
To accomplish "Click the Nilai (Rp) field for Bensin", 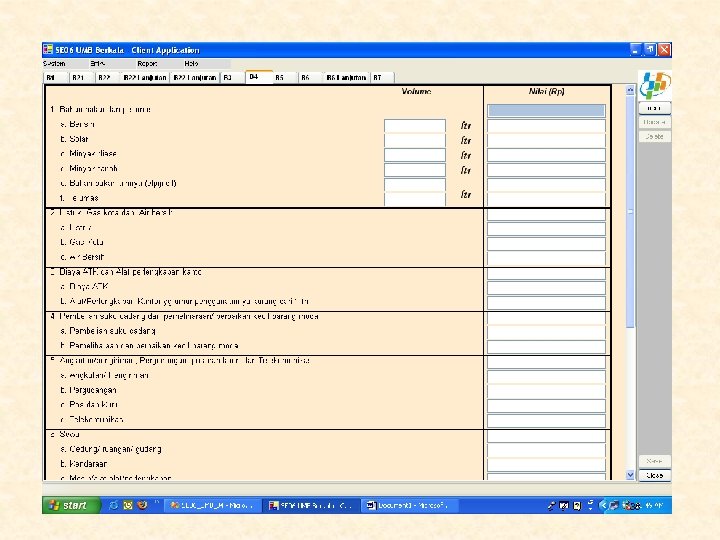I will [x=546, y=125].
